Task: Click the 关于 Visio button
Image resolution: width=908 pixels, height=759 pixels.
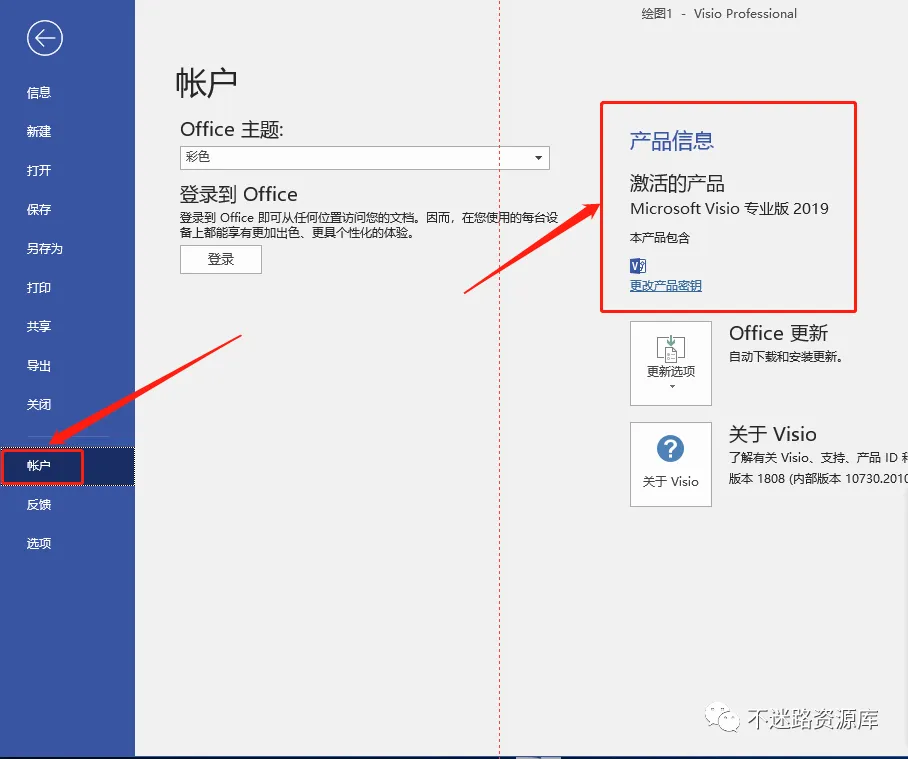Action: click(671, 464)
